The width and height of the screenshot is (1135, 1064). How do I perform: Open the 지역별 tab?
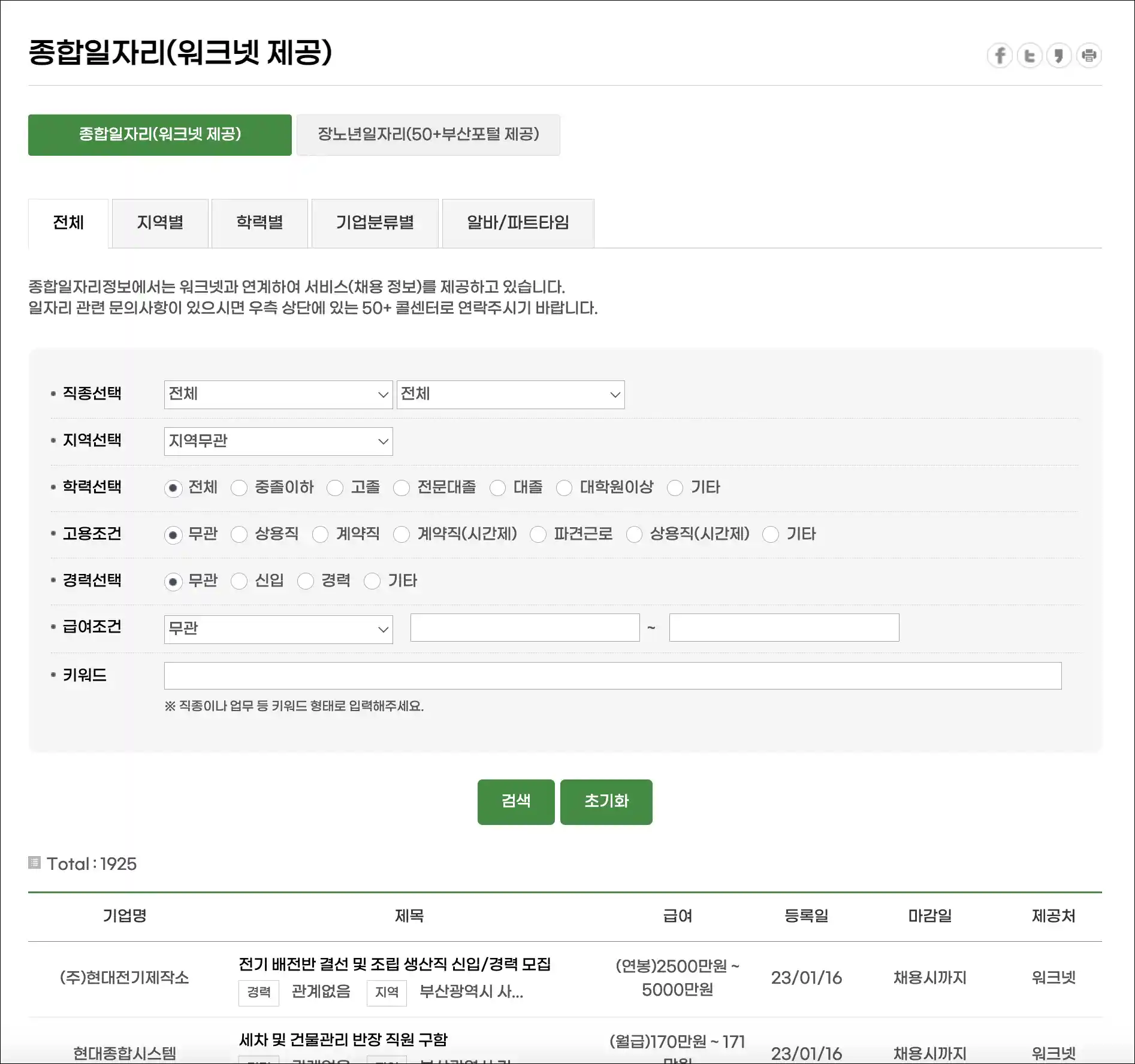pos(160,223)
